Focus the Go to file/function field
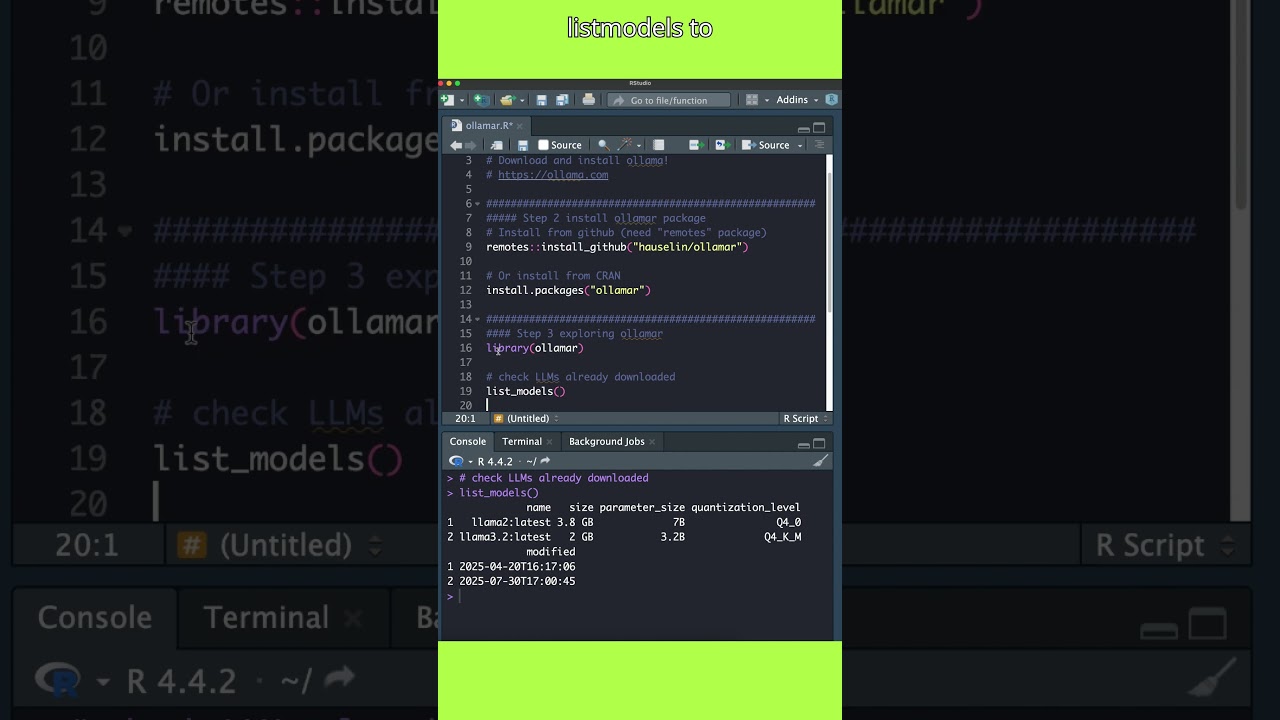1280x720 pixels. [669, 100]
